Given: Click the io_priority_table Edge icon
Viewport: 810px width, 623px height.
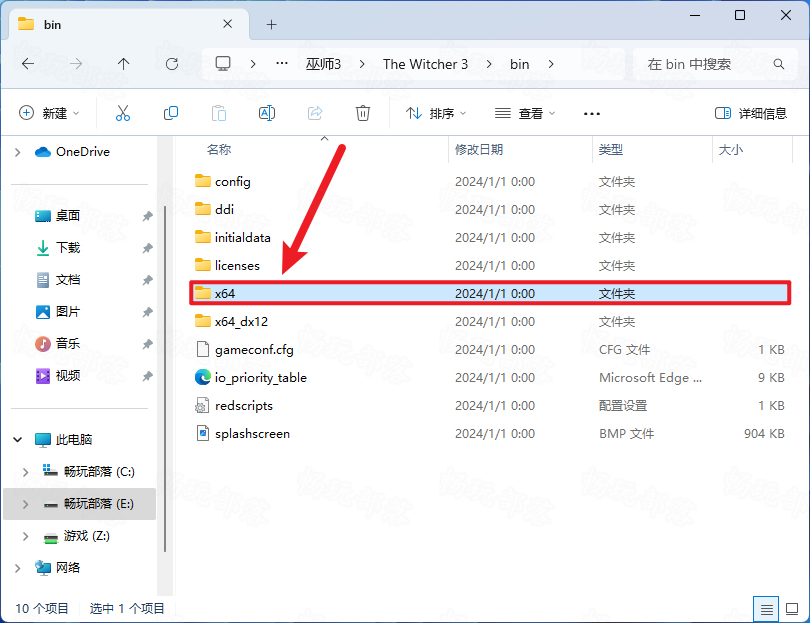Looking at the screenshot, I should coord(202,378).
